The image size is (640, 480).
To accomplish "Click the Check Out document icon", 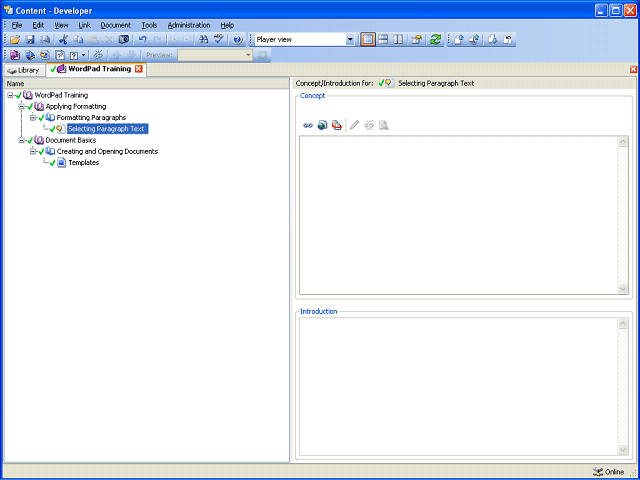I will coord(493,40).
